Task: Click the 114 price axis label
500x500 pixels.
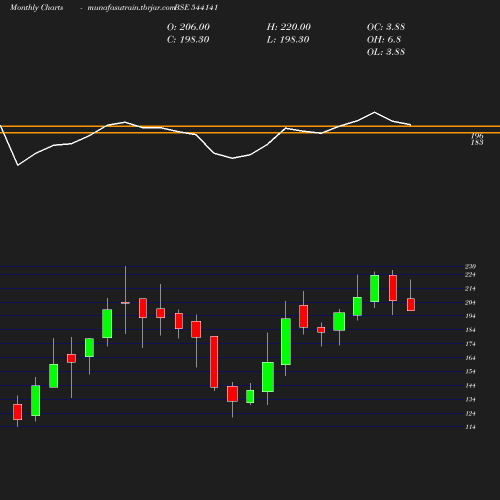Action: point(470,427)
